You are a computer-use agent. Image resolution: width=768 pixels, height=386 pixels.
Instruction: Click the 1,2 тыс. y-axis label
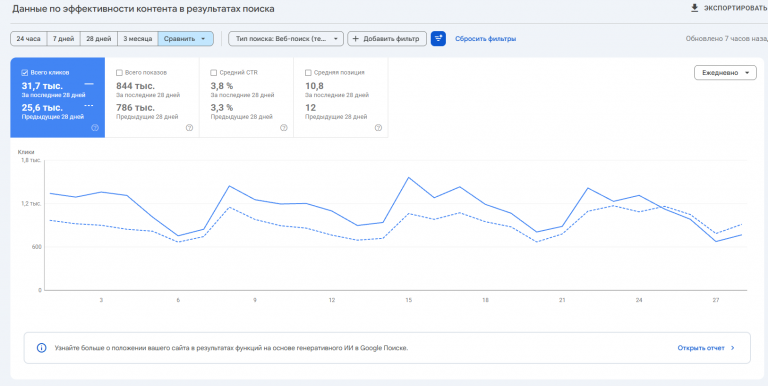point(31,203)
